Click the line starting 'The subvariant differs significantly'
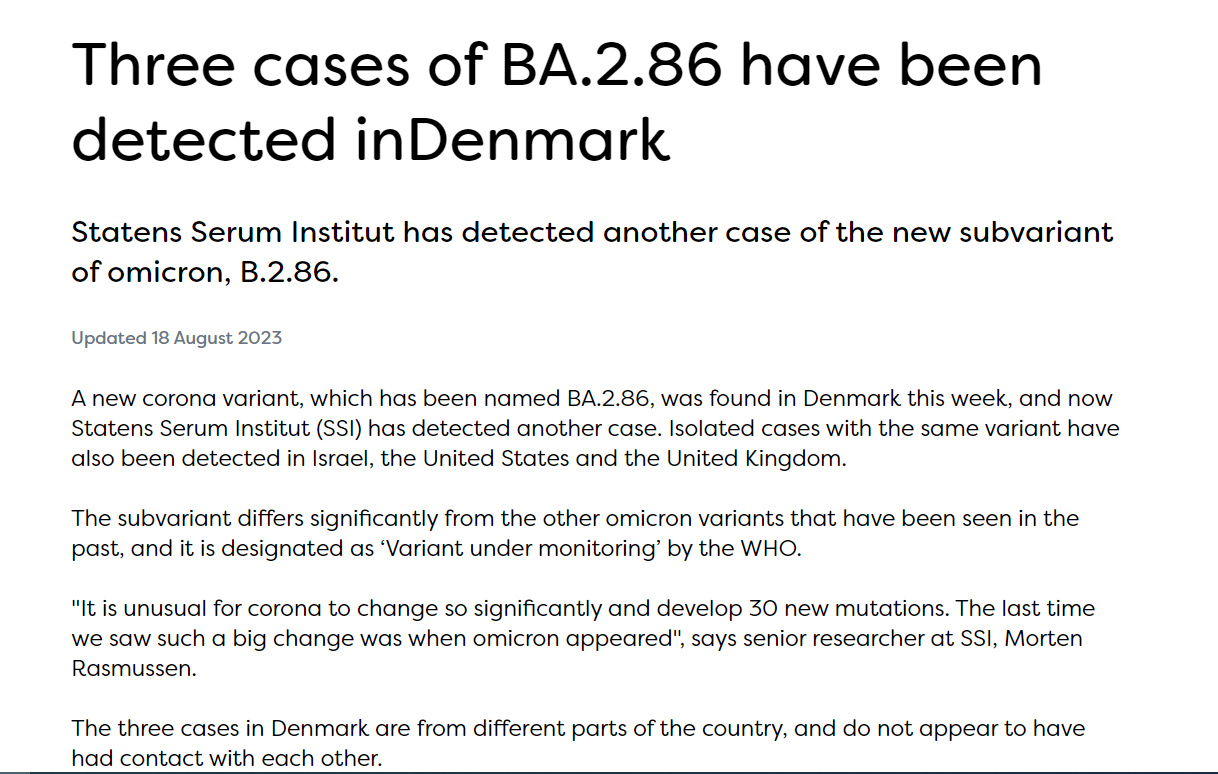1218x774 pixels. 575,519
